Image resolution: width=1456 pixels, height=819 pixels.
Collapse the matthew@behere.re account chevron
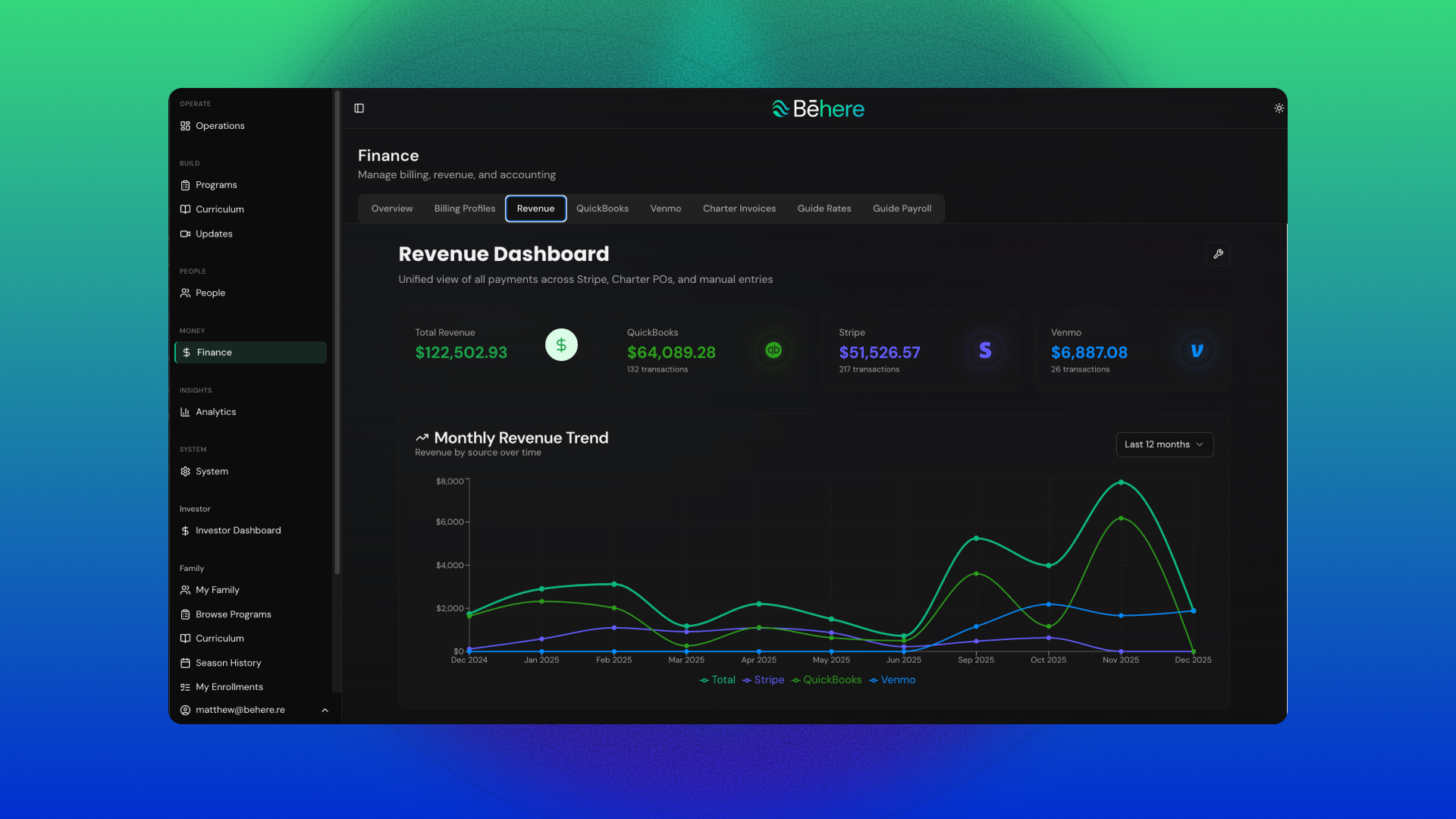[x=325, y=710]
